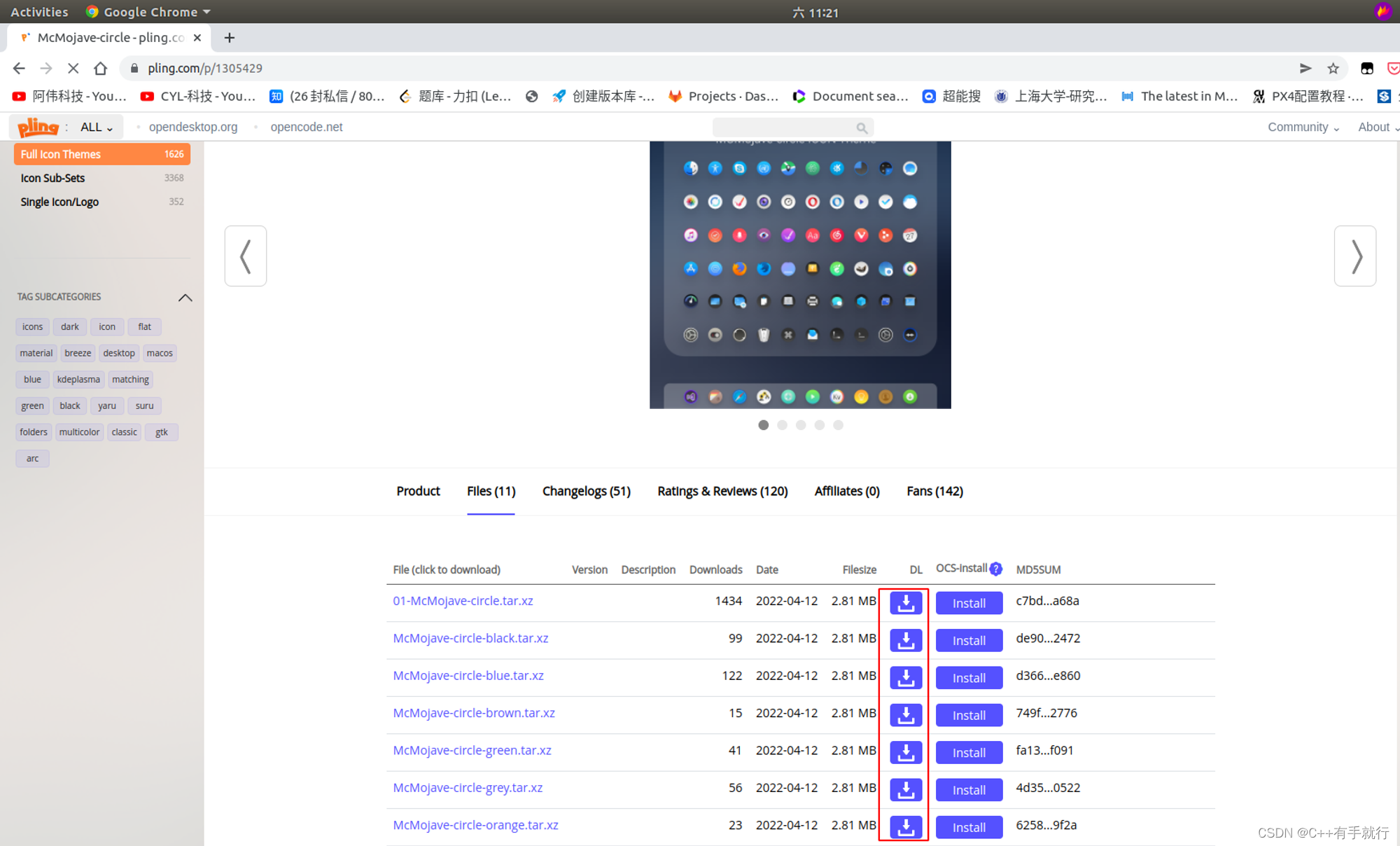Screen dimensions: 1400x846
Task: Show next screenshot with right chevron arrow
Action: coord(1354,256)
